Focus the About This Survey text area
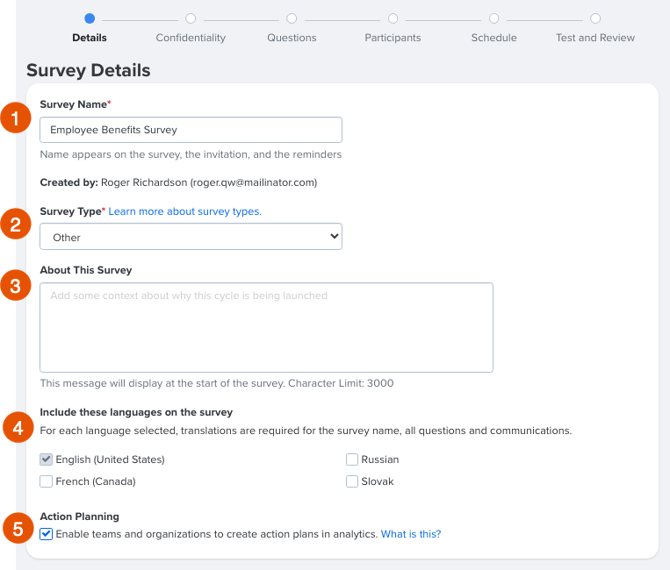Image resolution: width=670 pixels, height=570 pixels. pos(267,327)
